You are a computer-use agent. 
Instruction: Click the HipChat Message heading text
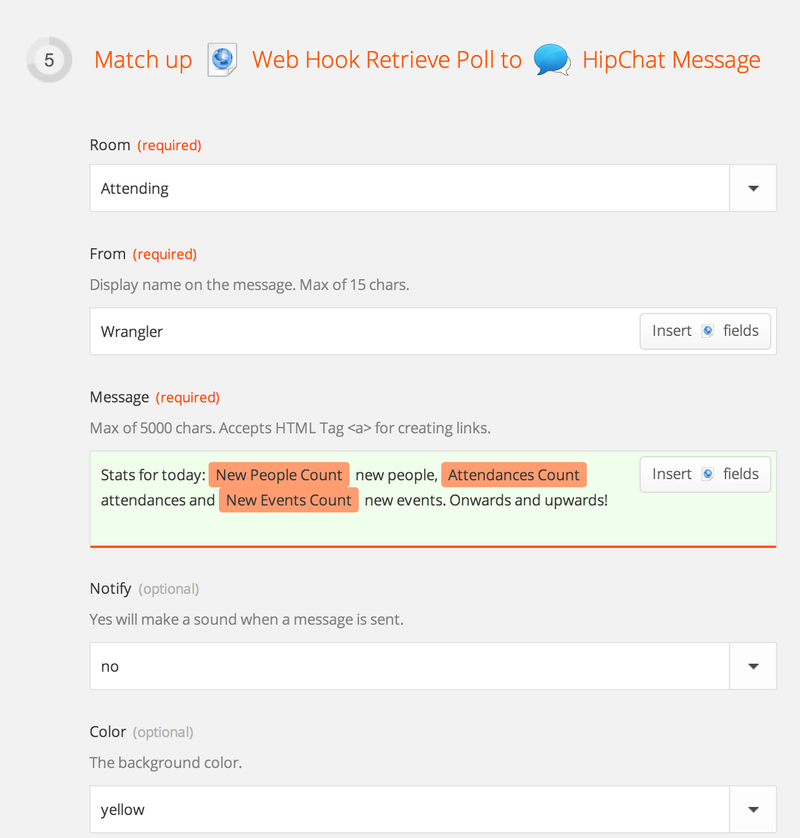[671, 60]
